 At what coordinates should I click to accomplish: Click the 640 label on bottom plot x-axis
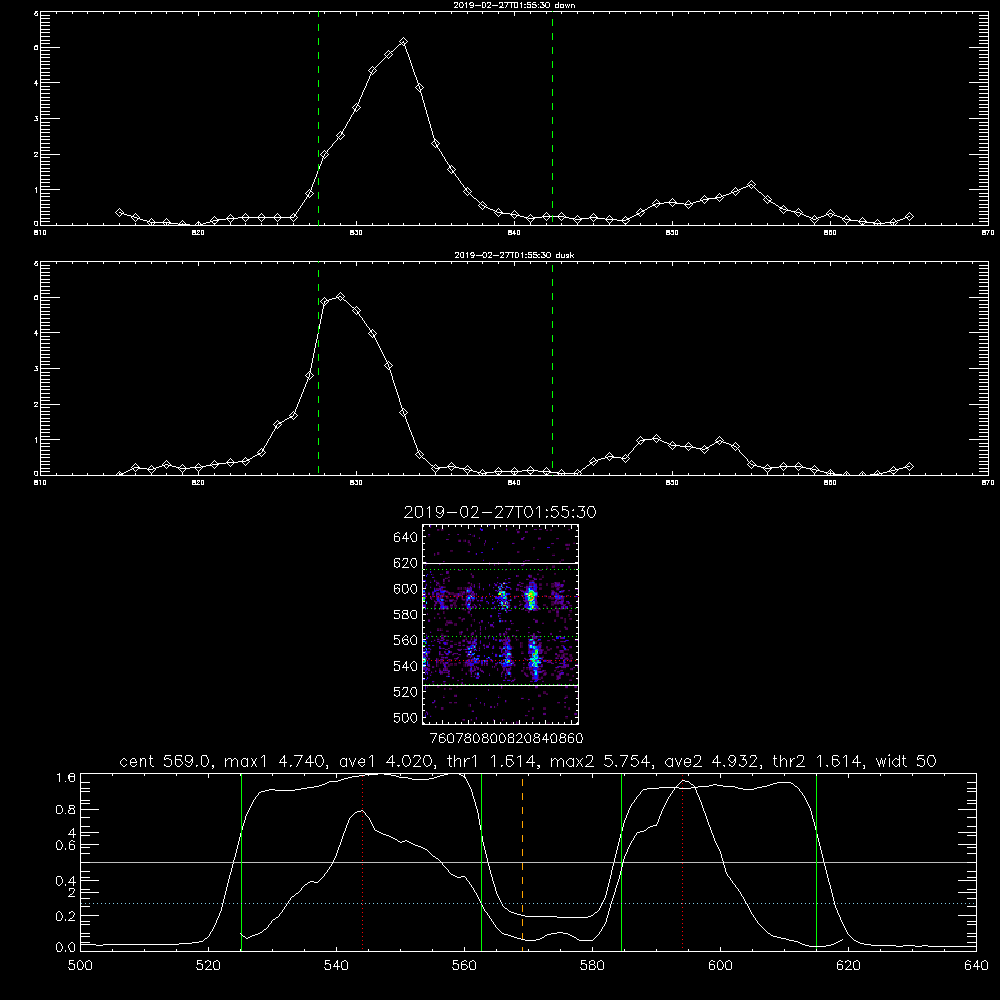[x=976, y=966]
